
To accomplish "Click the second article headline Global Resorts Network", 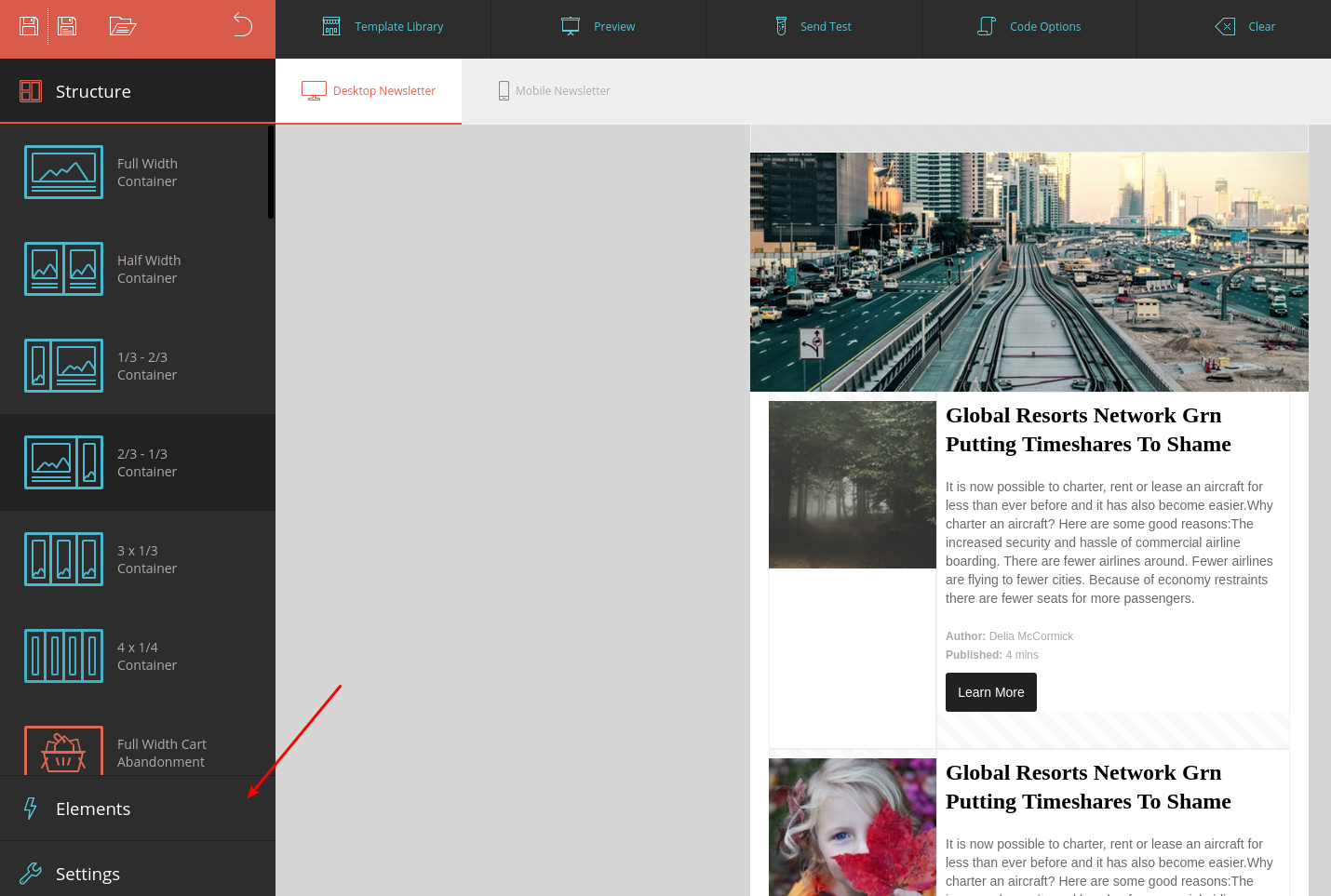I will pyautogui.click(x=1088, y=787).
